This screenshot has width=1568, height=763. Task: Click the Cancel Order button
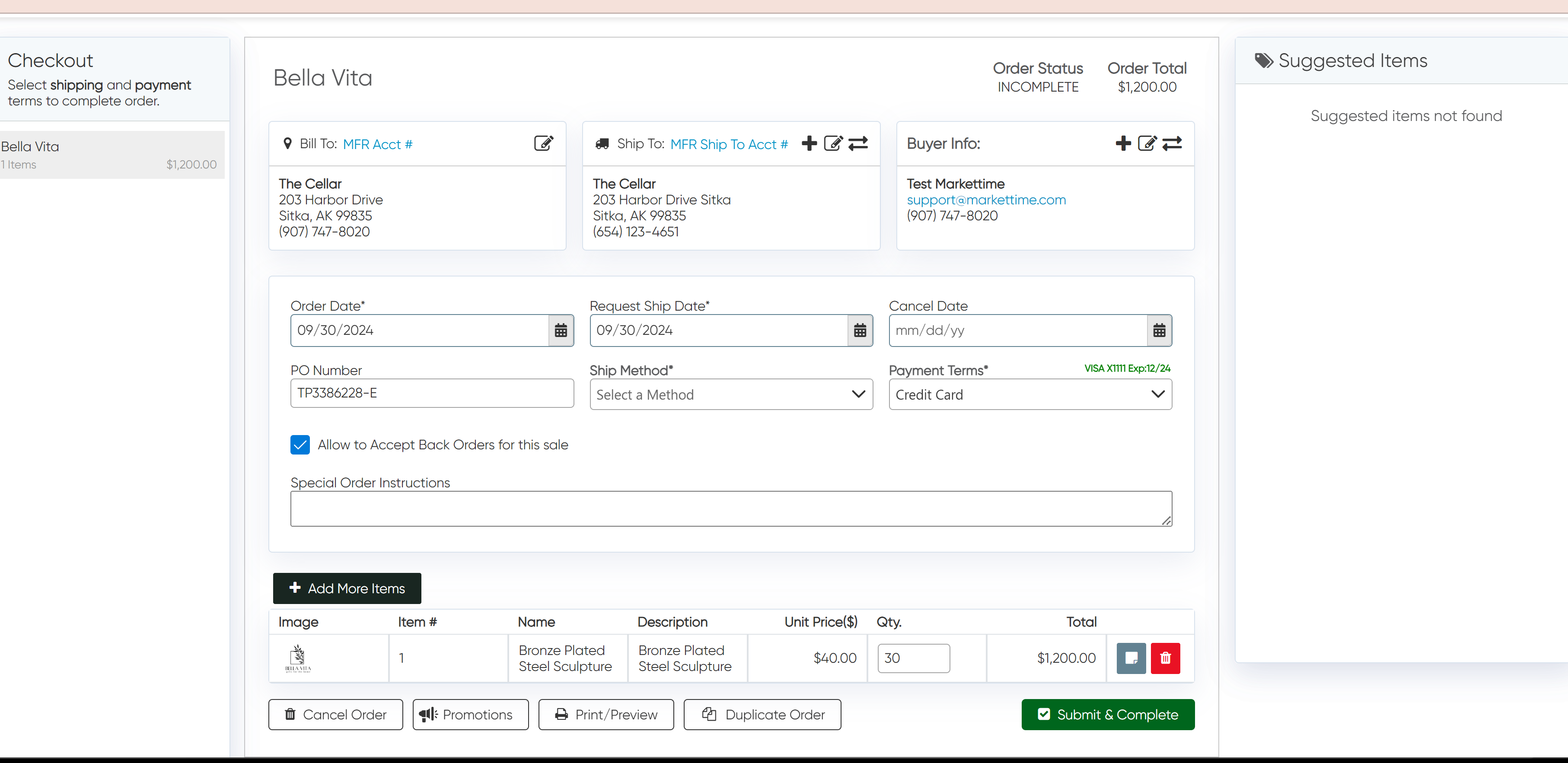tap(335, 714)
